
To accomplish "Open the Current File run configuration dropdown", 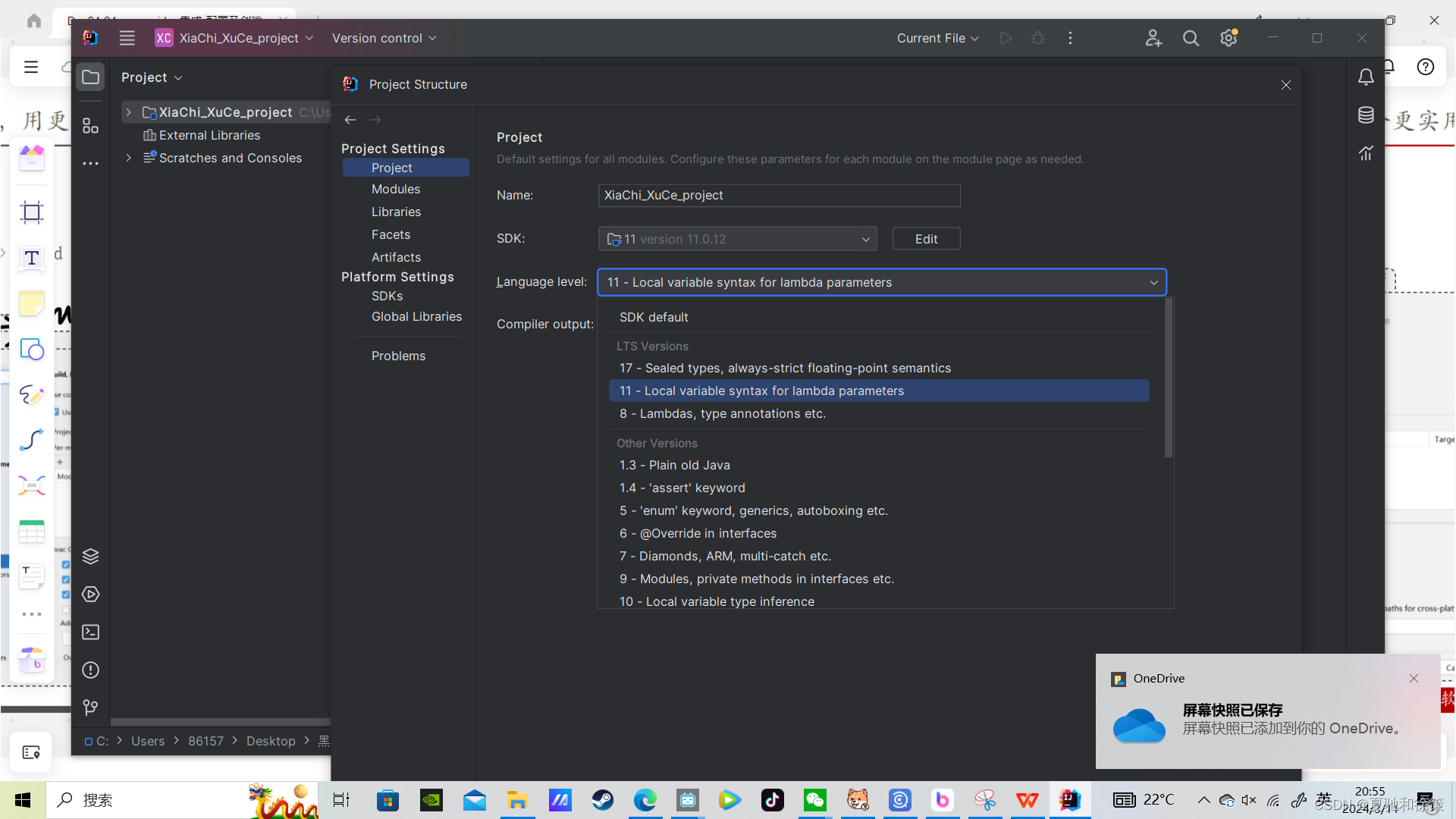I will click(x=938, y=38).
